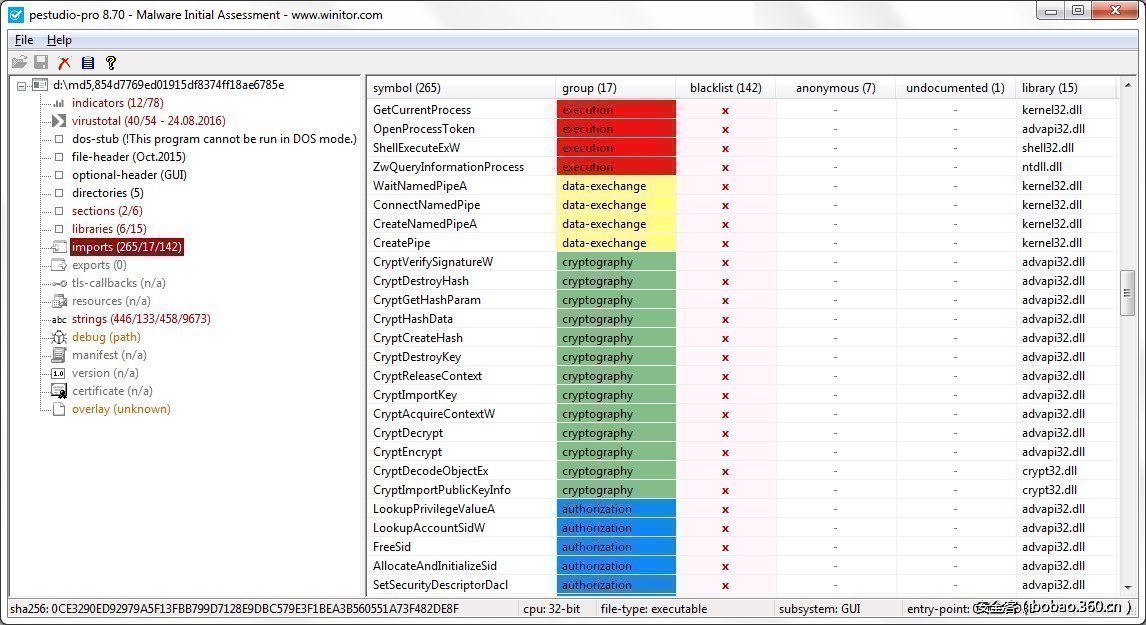Collapse the d:\md5 root tree node
1146x625 pixels.
click(22, 85)
